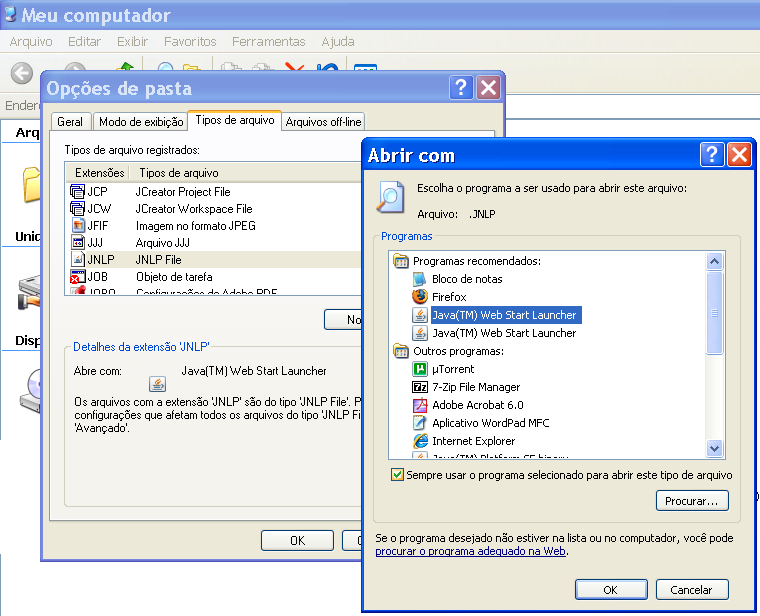The width and height of the screenshot is (760, 616).
Task: Select the Bloco de notas program icon
Action: pos(419,279)
